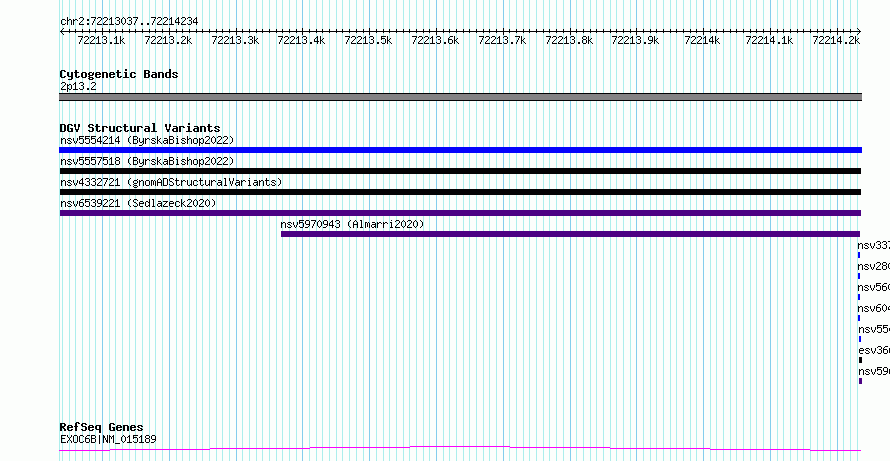Click the nsv5970943 (Almarri2020) label
The image size is (890, 461).
tap(352, 224)
